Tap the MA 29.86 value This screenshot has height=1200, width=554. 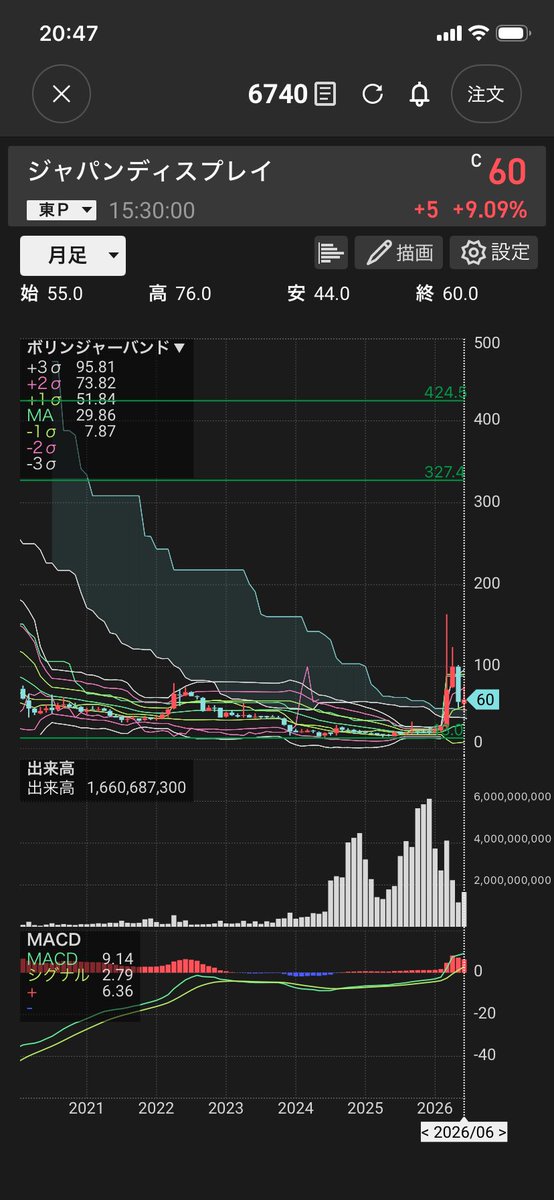click(x=72, y=415)
